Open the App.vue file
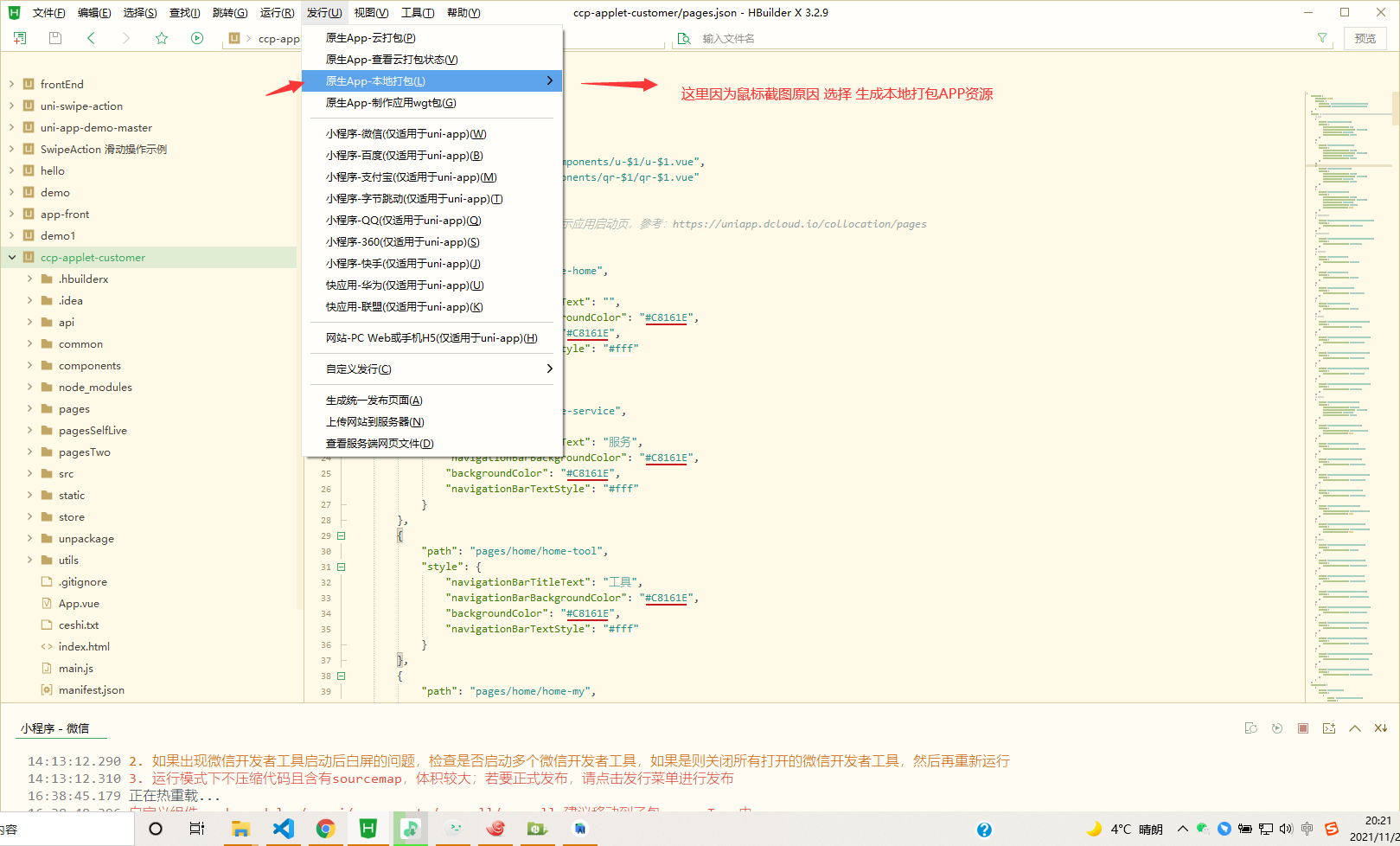The height and width of the screenshot is (846, 1400). (x=79, y=604)
